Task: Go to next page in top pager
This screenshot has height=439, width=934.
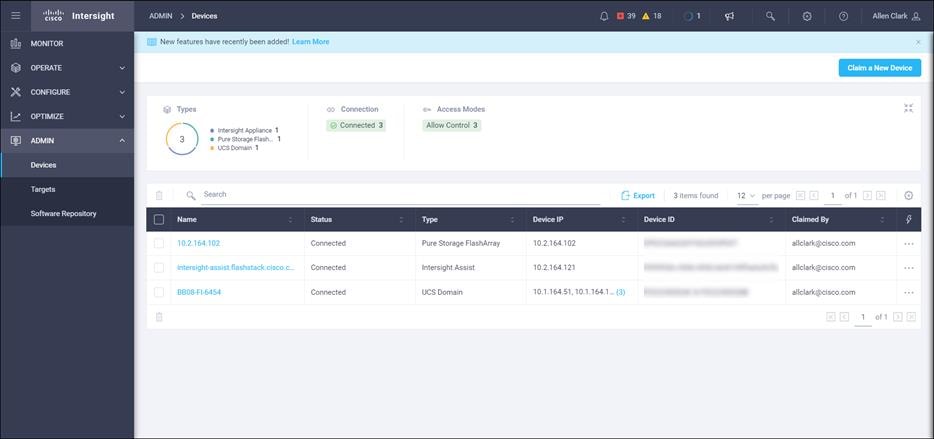Action: coord(867,195)
